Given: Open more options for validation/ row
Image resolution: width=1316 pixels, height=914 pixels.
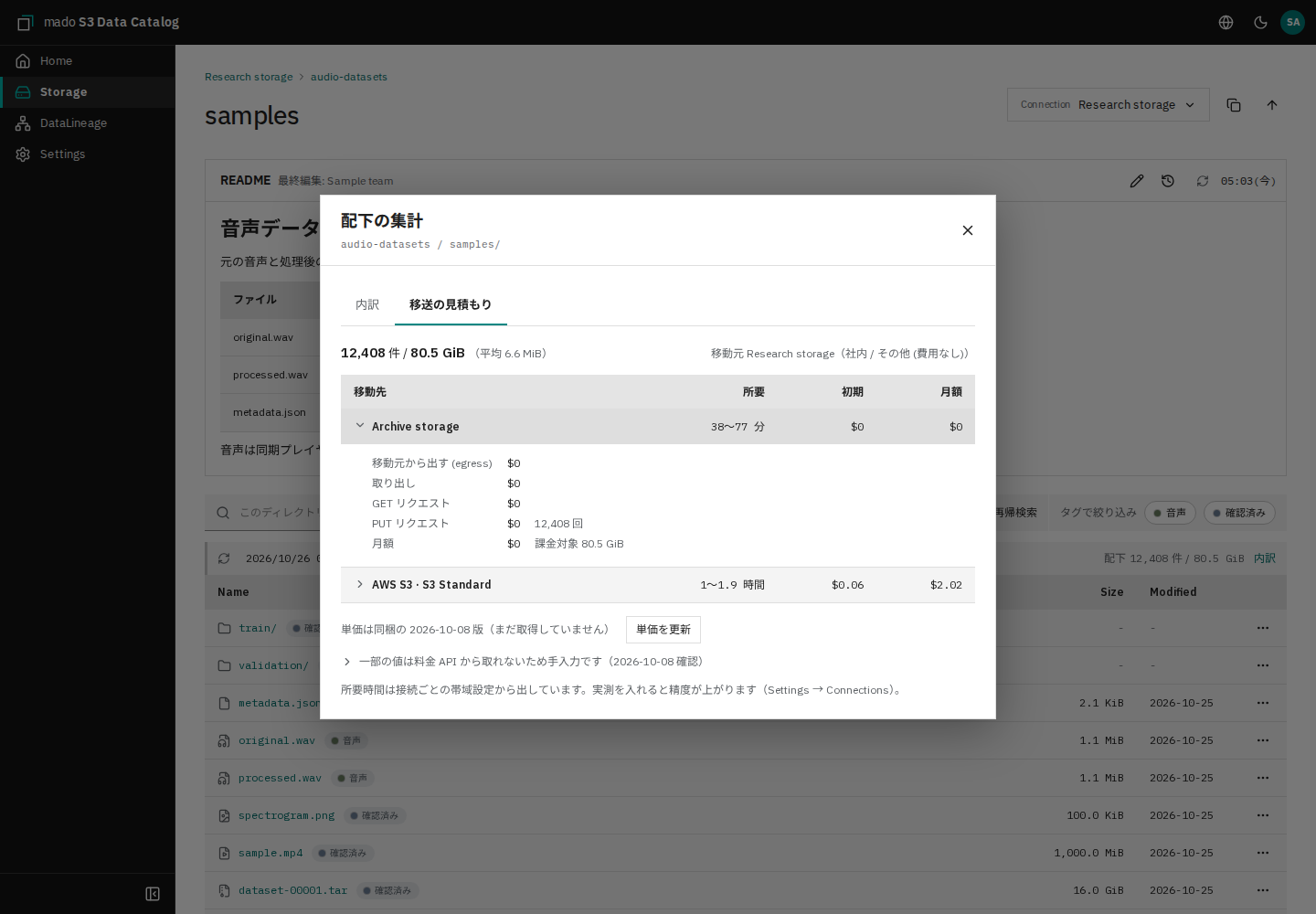Looking at the screenshot, I should click(x=1263, y=666).
